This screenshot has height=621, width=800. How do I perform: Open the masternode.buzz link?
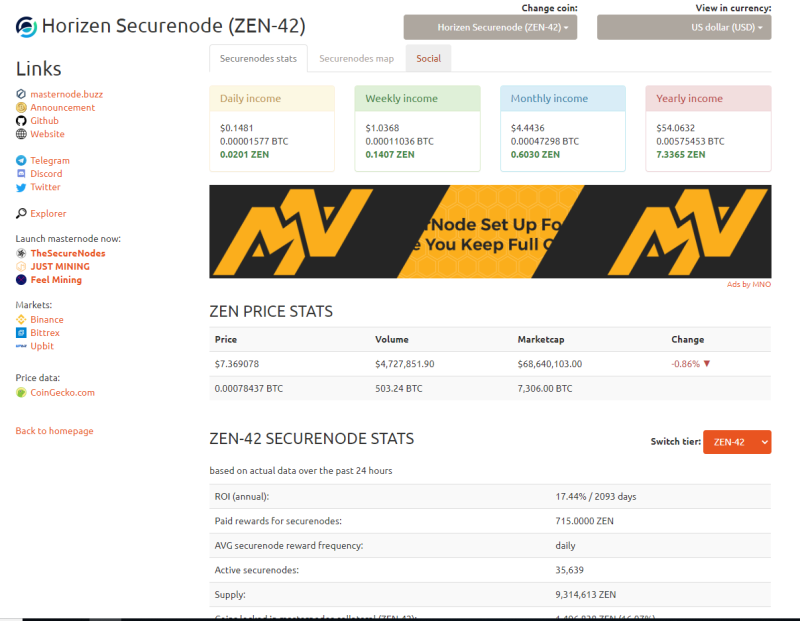coord(66,94)
